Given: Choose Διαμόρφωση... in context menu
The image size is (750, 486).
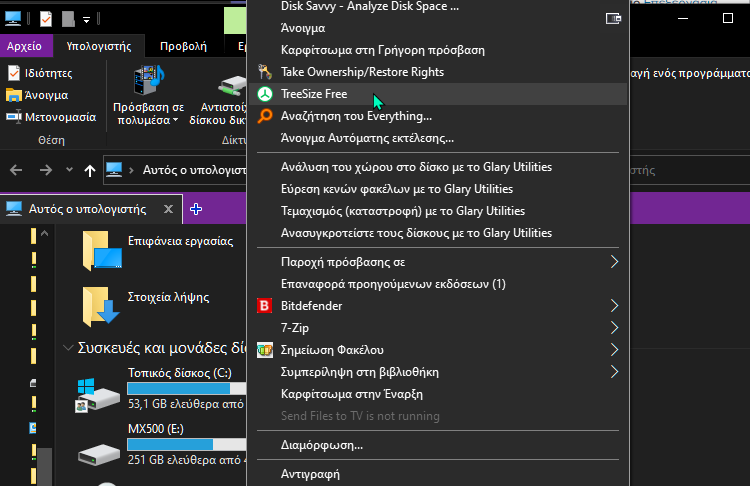Looking at the screenshot, I should tap(438, 445).
